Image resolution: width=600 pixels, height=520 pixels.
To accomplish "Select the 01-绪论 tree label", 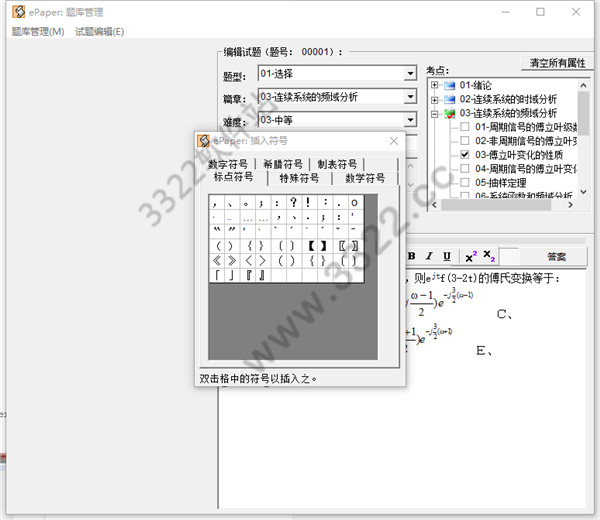I will [475, 85].
